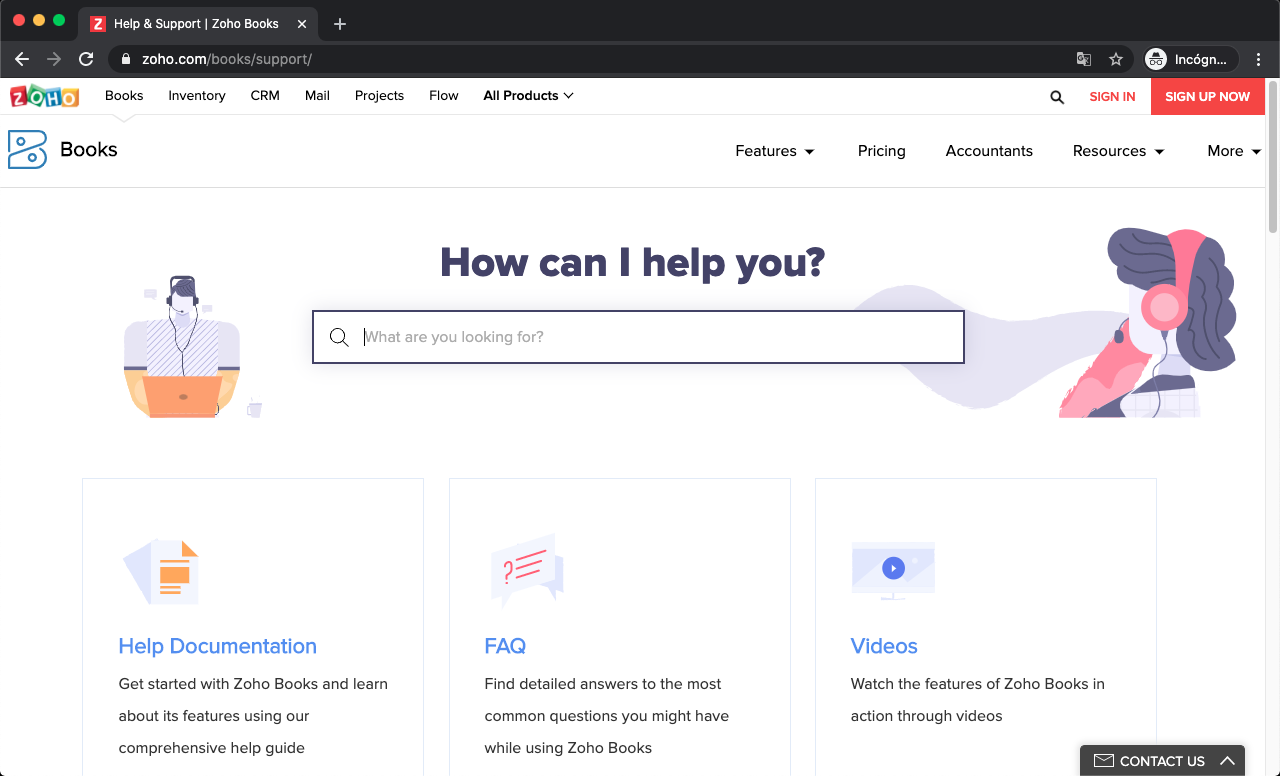1280x776 pixels.
Task: Click the Zoho logo
Action: pyautogui.click(x=44, y=96)
